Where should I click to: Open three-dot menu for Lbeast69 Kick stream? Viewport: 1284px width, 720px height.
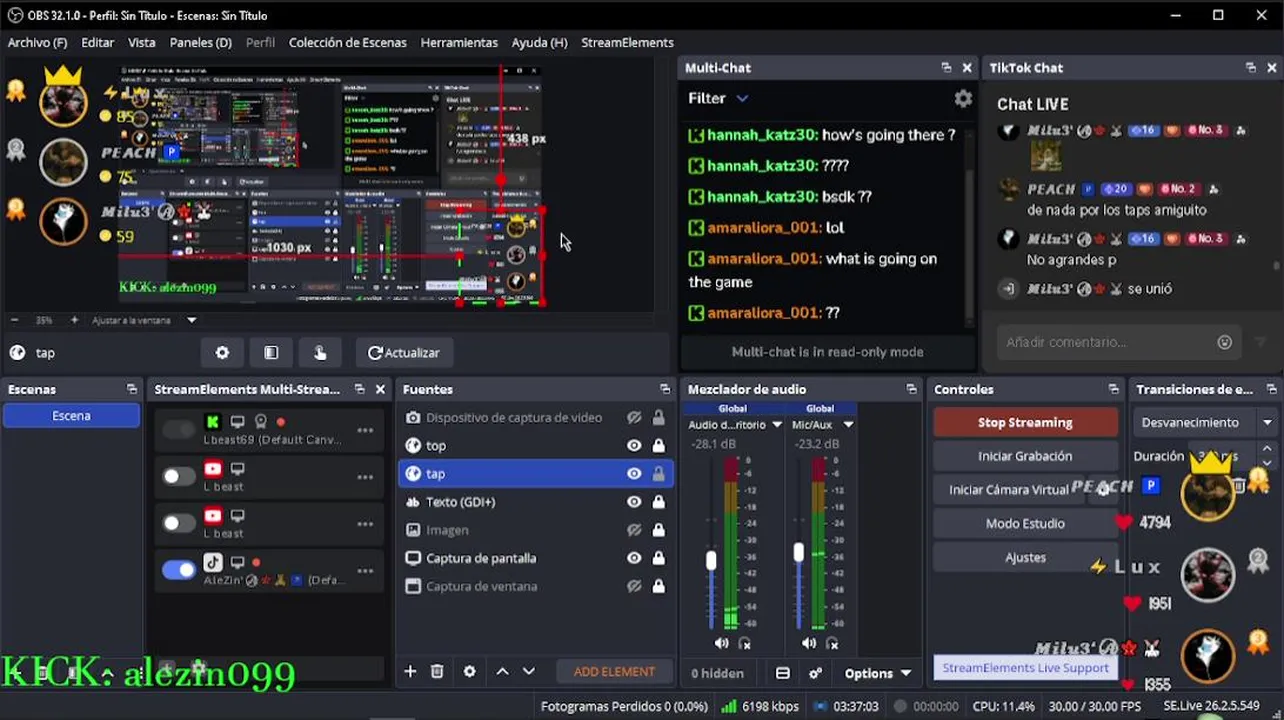point(365,431)
